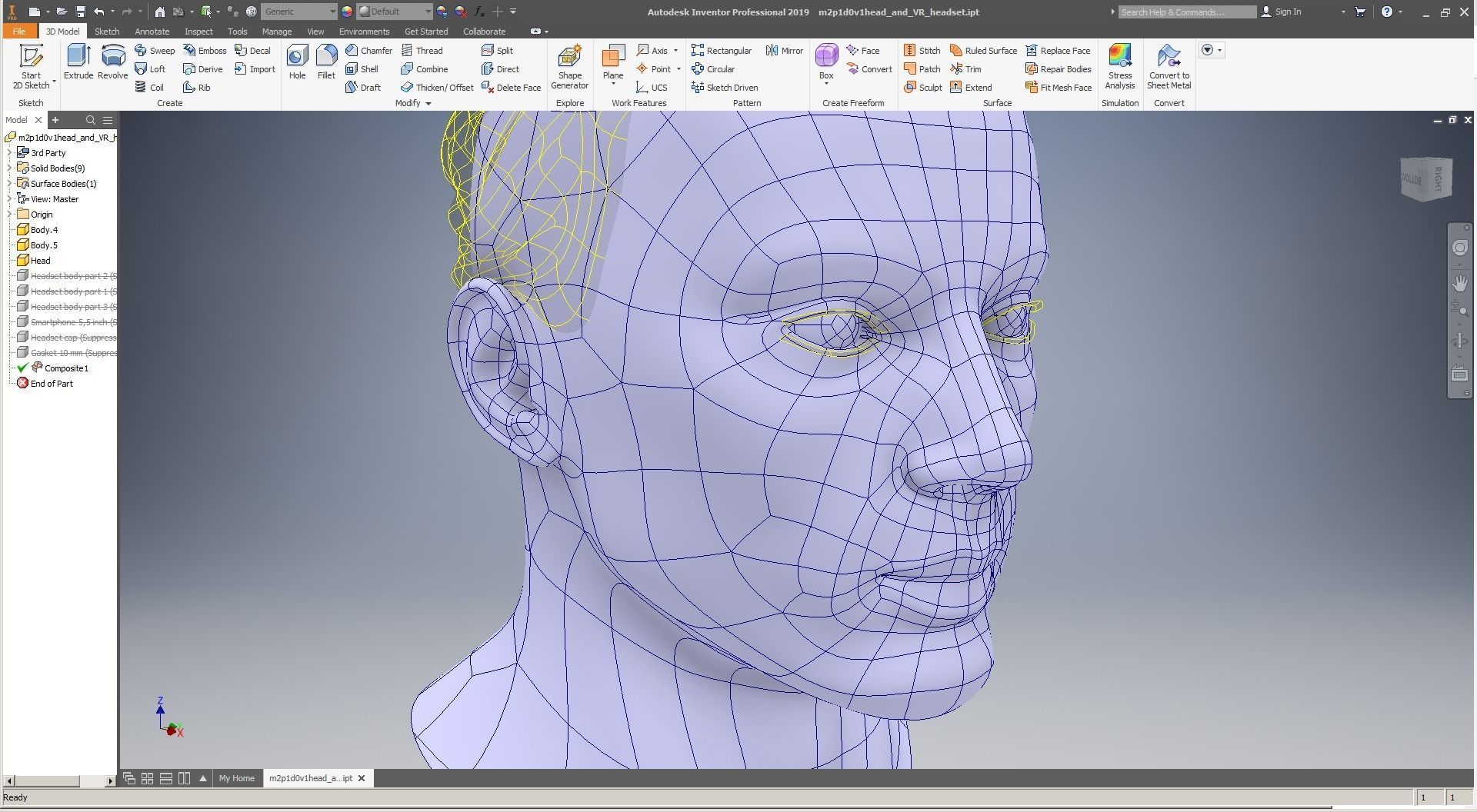Open the Environments tab
This screenshot has width=1477, height=812.
pyautogui.click(x=364, y=32)
